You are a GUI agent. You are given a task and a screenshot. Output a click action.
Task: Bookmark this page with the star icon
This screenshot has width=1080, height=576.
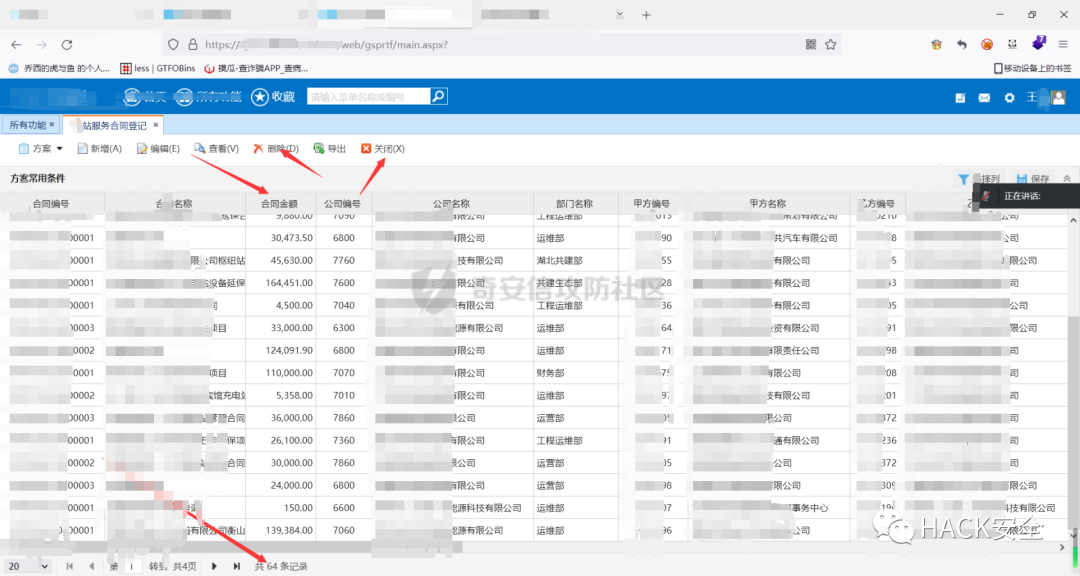(831, 45)
